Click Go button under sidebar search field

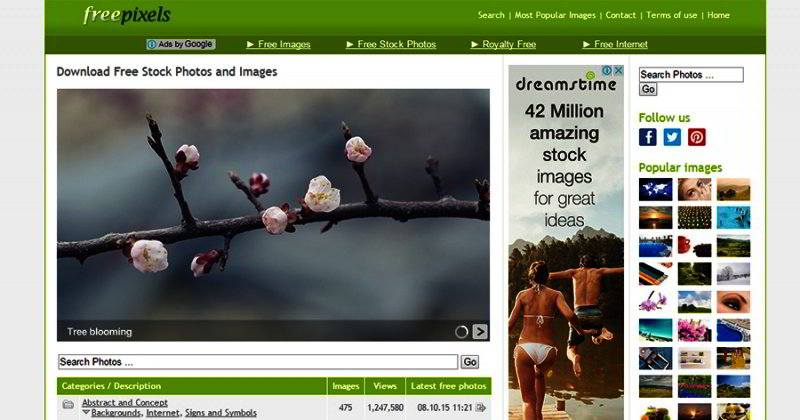click(648, 89)
